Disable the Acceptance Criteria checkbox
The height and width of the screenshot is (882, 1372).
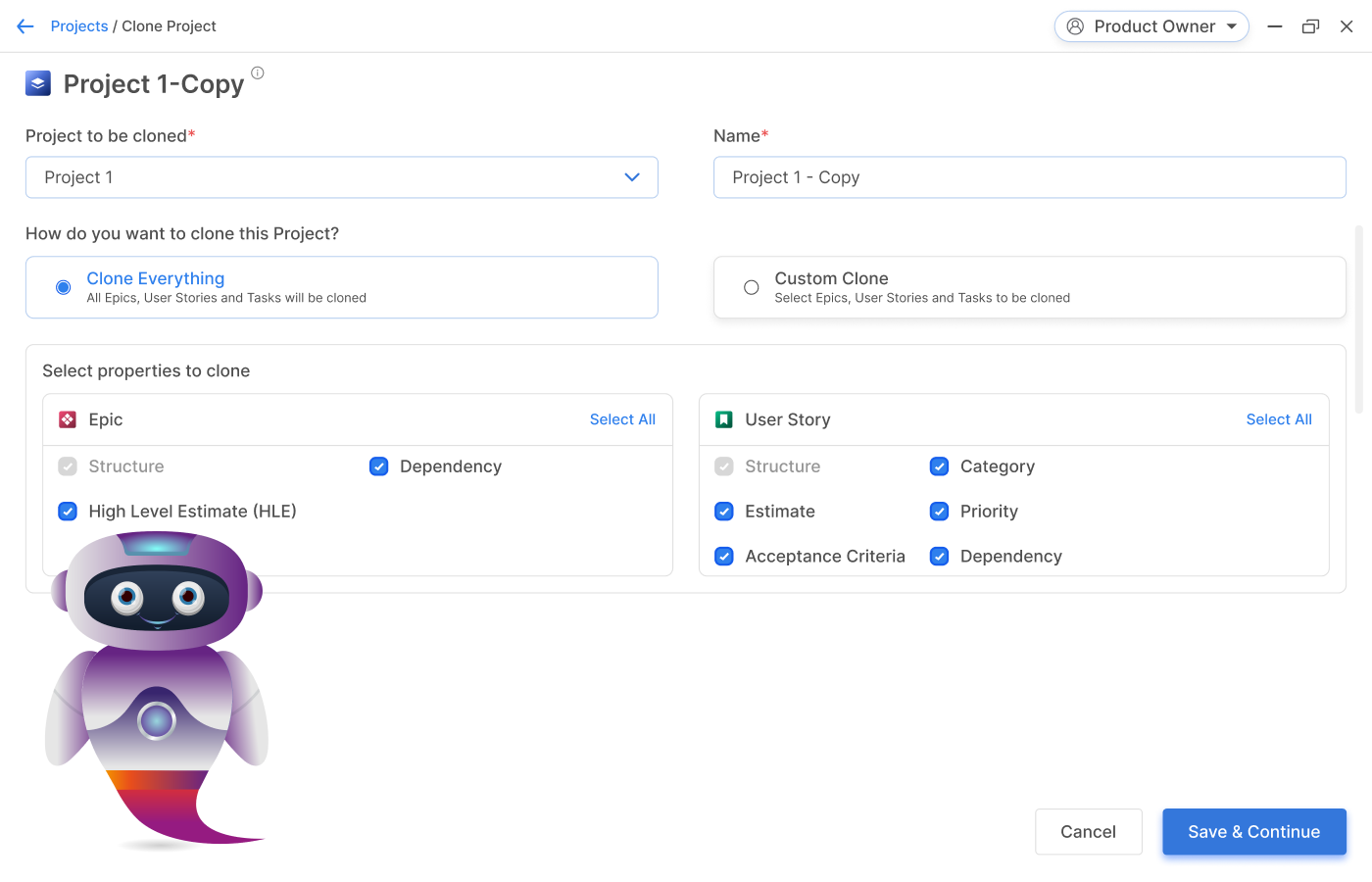724,557
